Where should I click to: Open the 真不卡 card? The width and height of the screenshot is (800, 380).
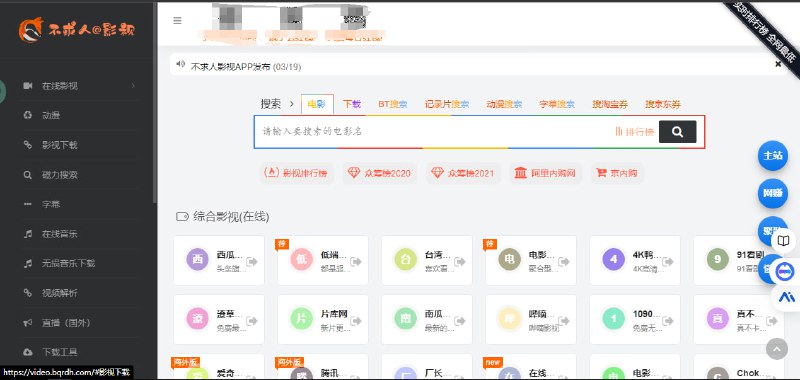point(739,320)
